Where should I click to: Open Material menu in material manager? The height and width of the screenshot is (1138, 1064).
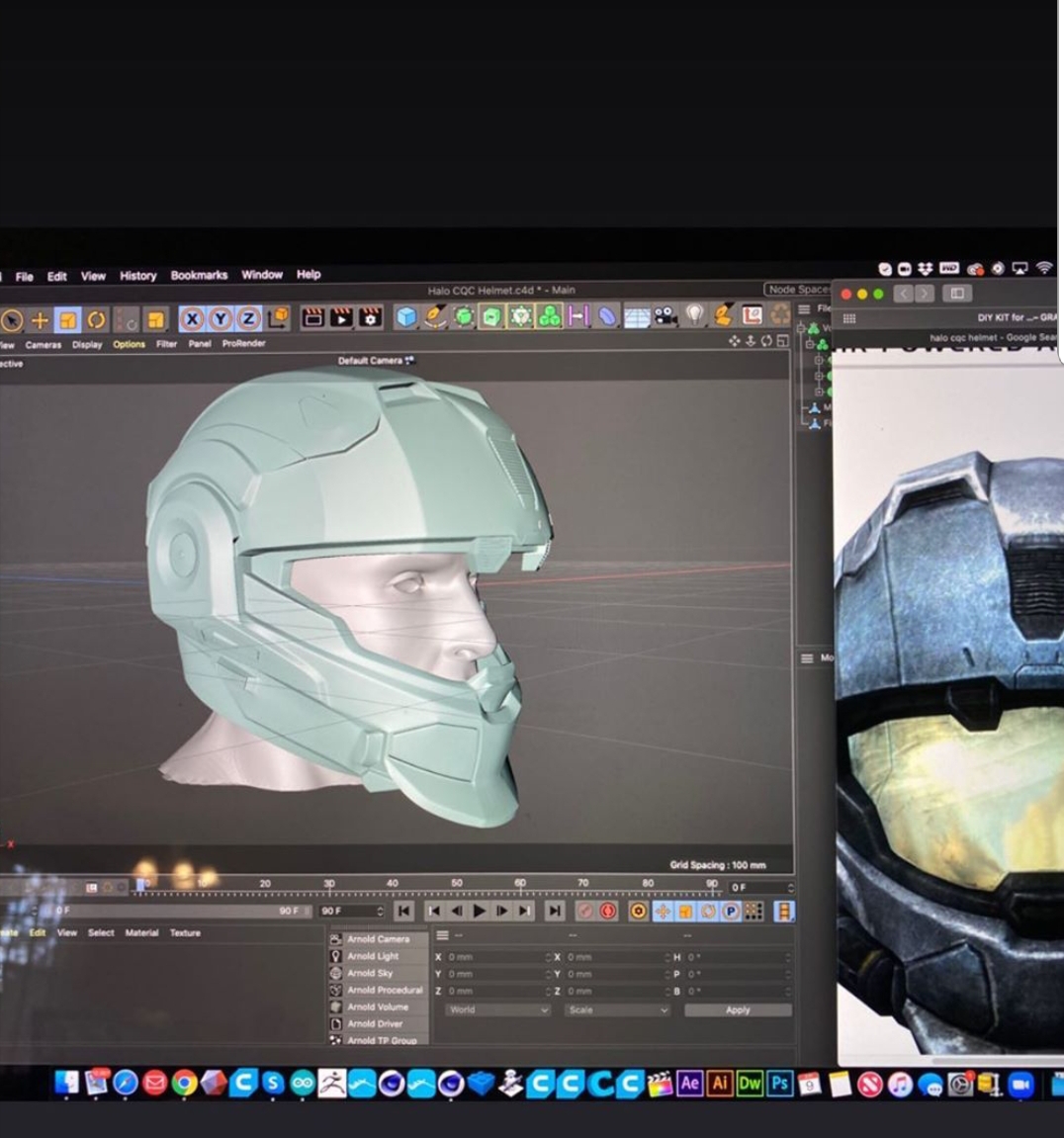point(141,932)
